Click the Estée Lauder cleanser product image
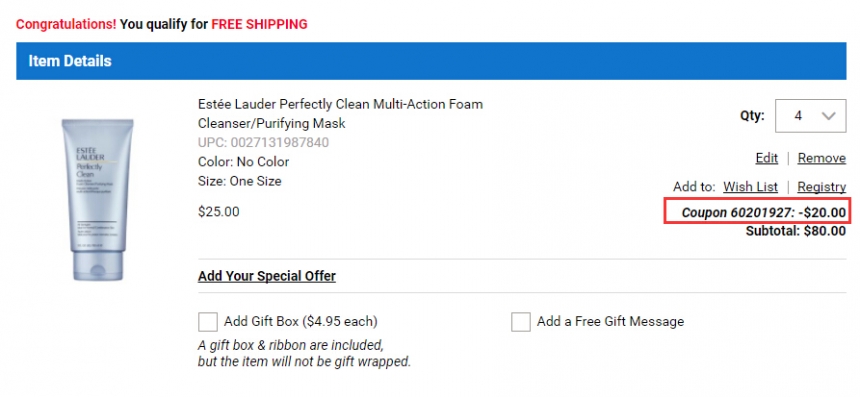Image resolution: width=860 pixels, height=397 pixels. click(98, 200)
